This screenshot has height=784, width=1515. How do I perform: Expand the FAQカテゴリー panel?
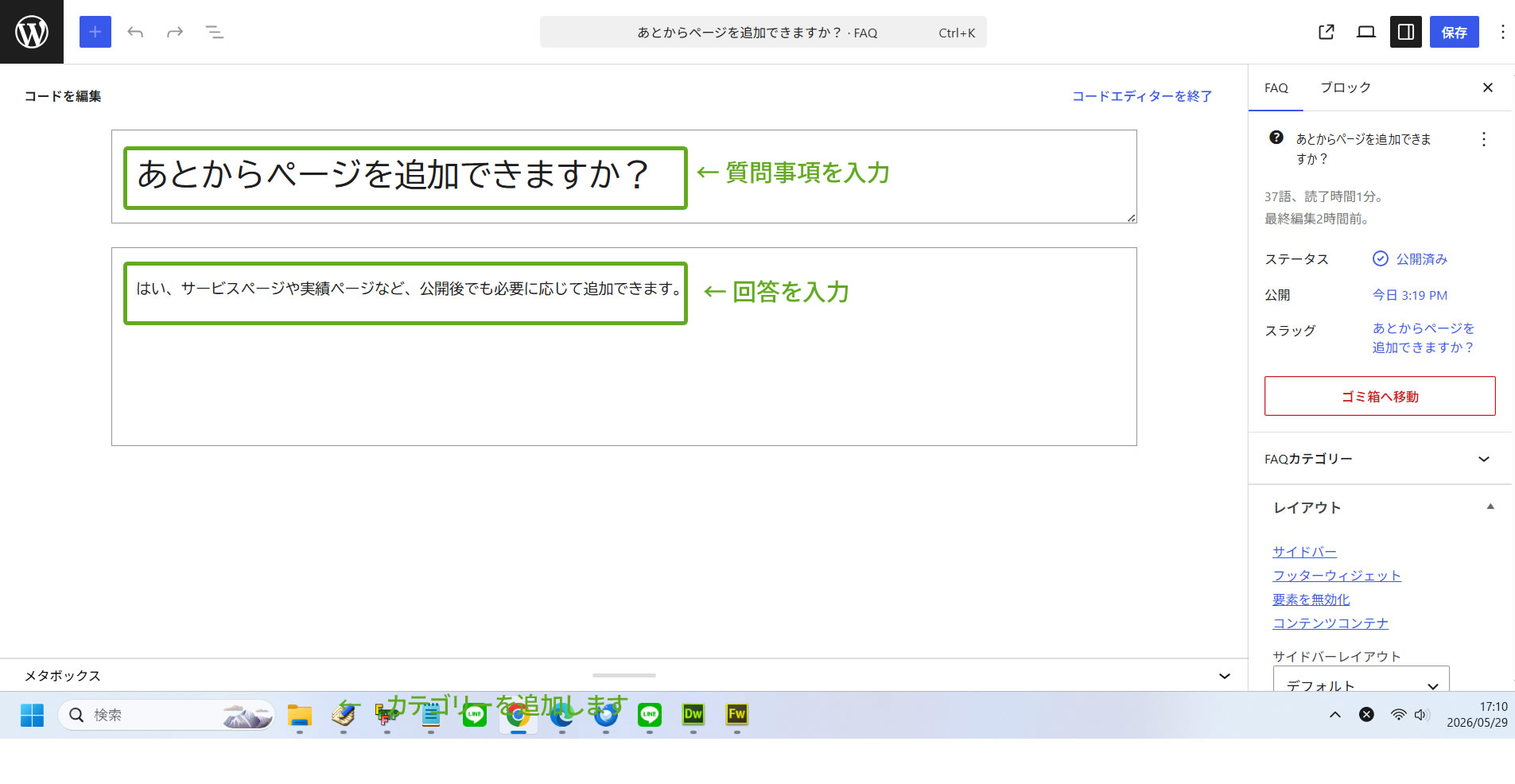(1380, 459)
